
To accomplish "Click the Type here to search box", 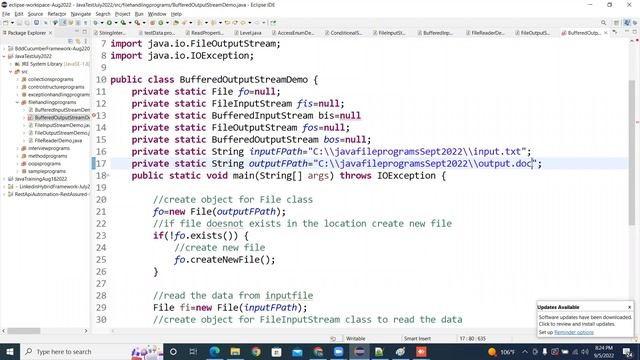I will click(91, 351).
